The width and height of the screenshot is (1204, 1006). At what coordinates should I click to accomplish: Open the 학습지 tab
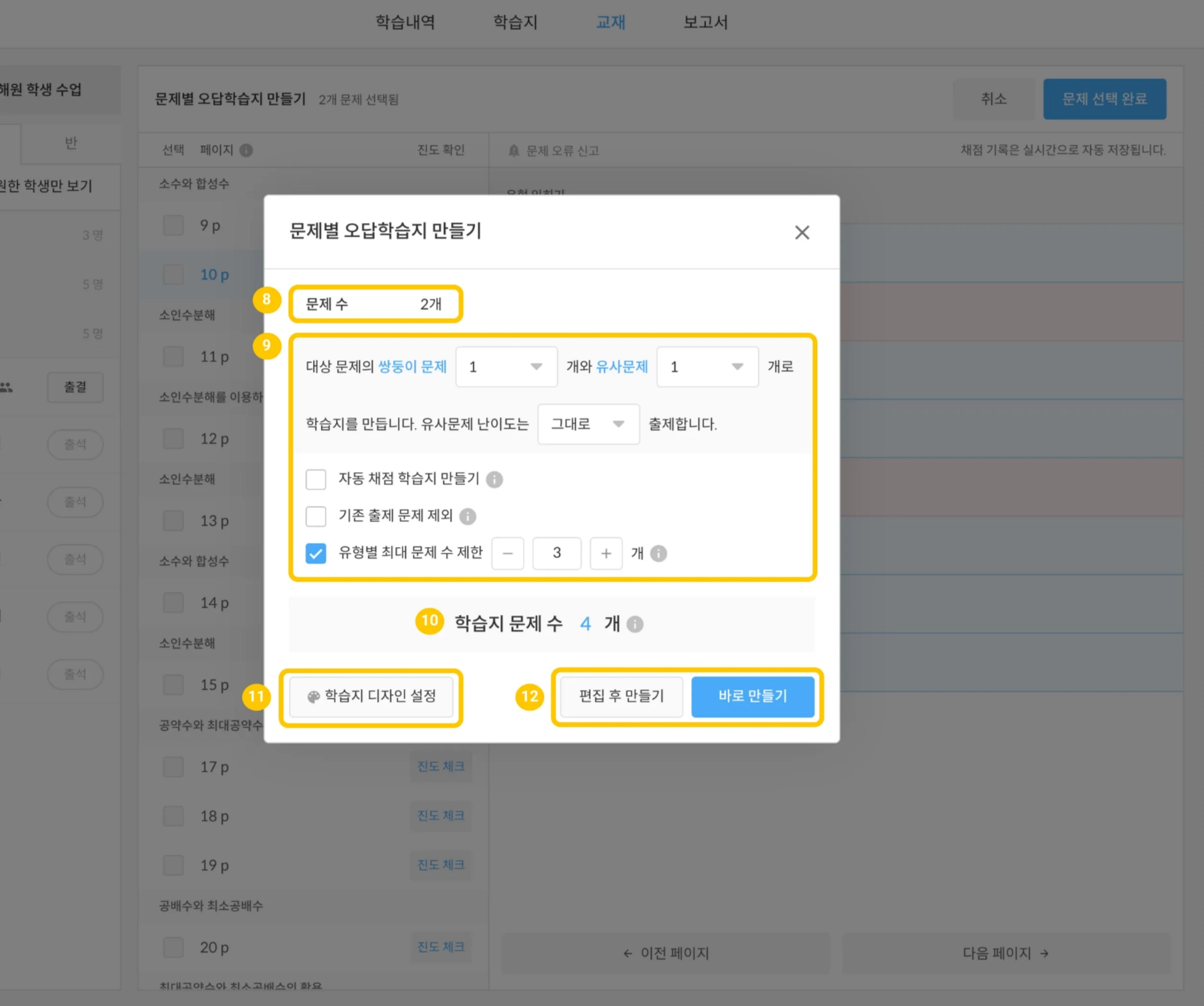click(x=515, y=22)
